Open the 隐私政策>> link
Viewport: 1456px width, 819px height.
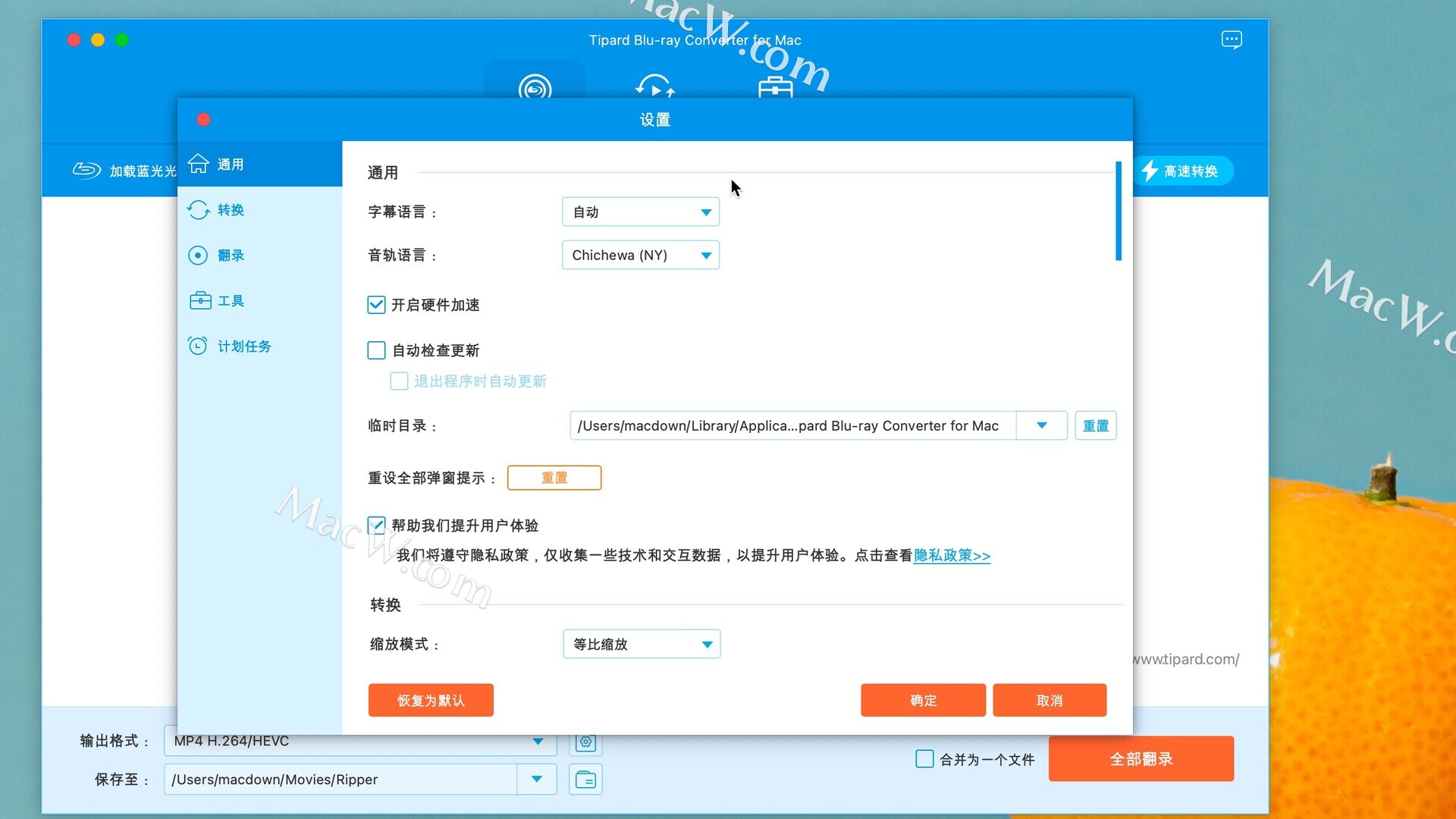click(x=952, y=555)
